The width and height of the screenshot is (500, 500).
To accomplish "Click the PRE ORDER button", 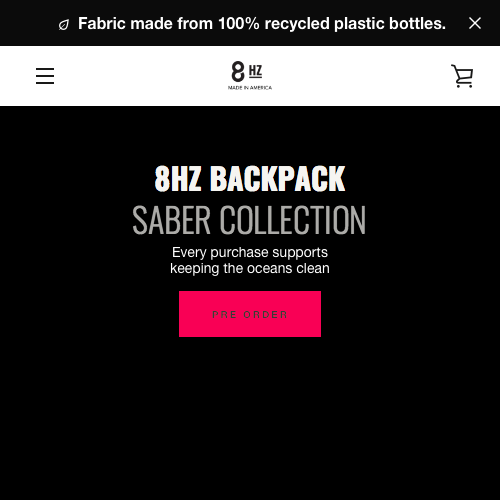I will click(250, 314).
